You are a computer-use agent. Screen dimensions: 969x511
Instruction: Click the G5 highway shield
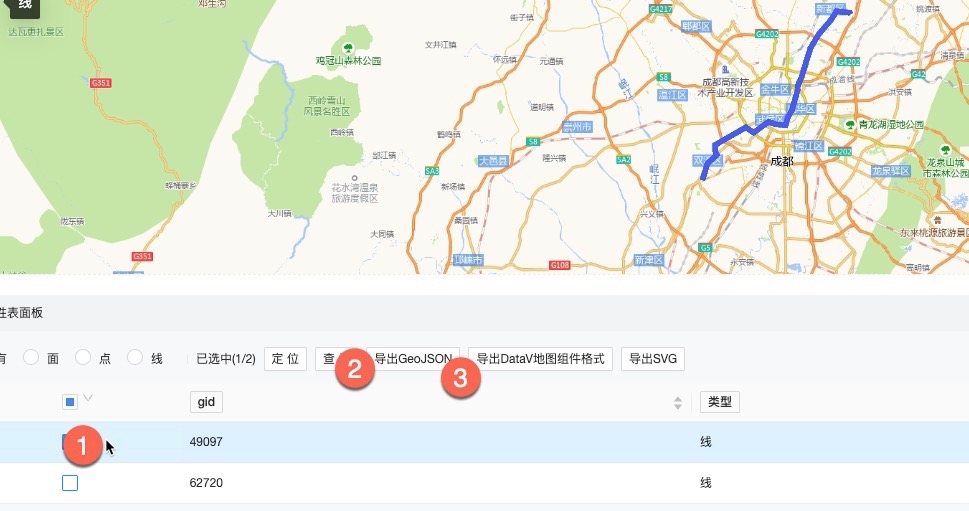pos(706,248)
